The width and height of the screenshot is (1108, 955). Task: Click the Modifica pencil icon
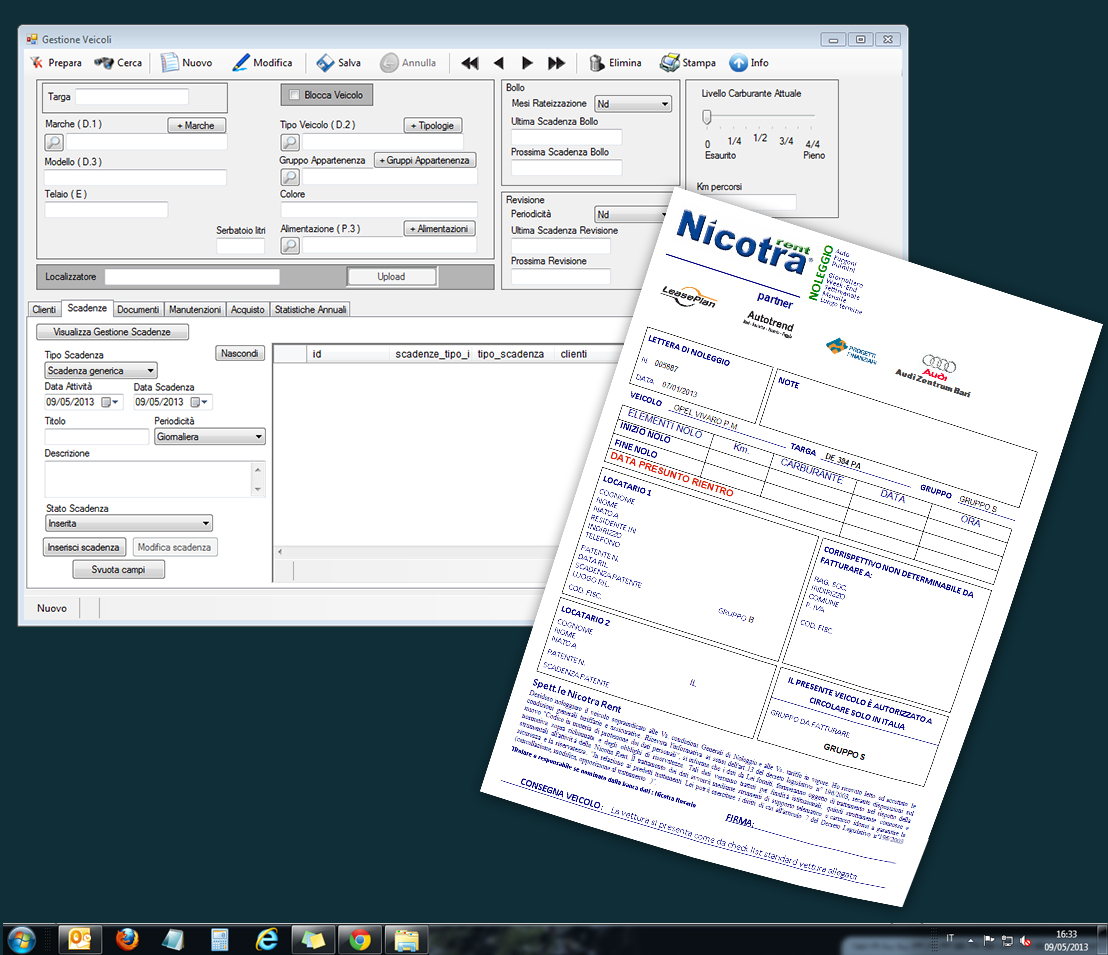tap(241, 63)
